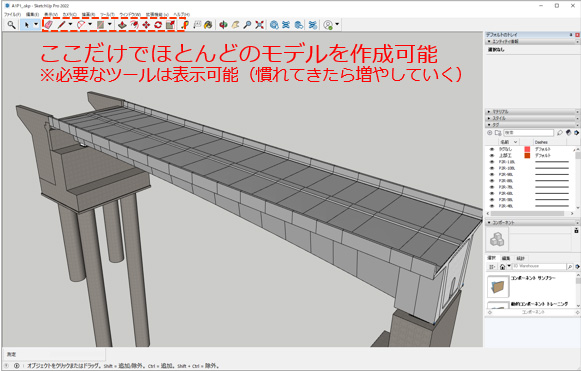Click the user account sign-in icon
This screenshot has width=581, height=371.
[328, 24]
